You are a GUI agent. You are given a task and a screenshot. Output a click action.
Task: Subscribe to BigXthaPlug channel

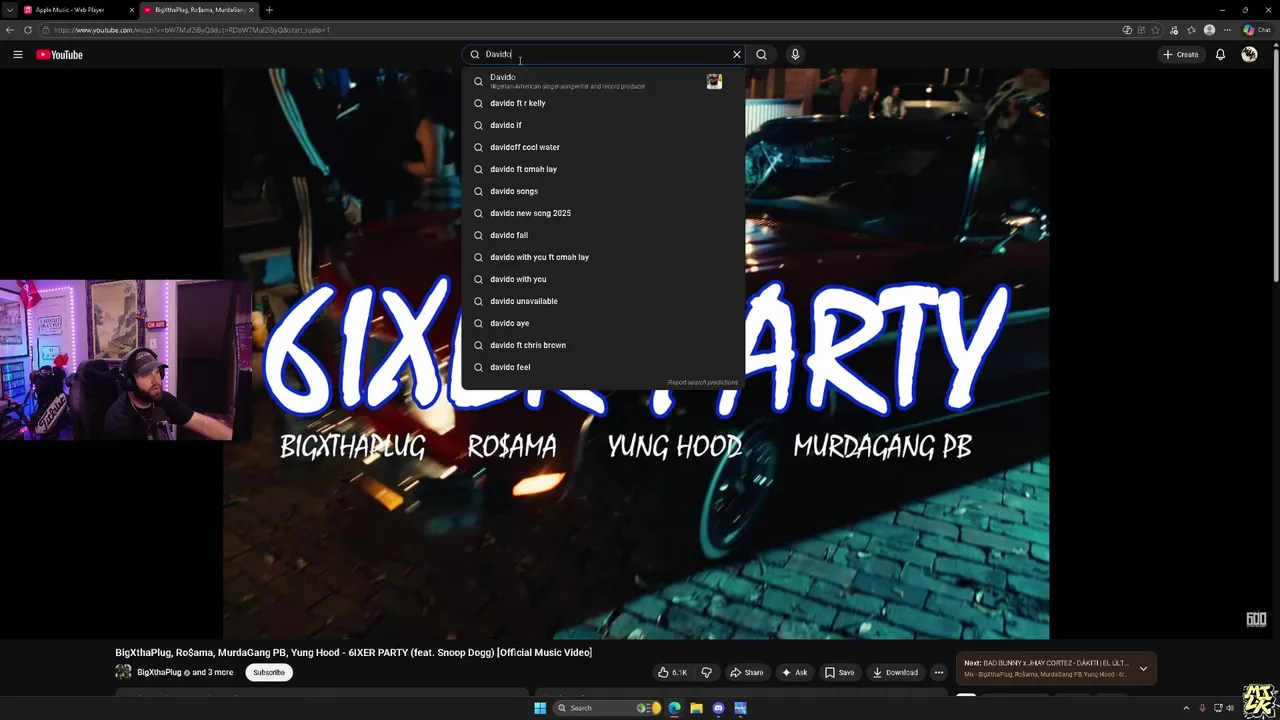click(269, 672)
